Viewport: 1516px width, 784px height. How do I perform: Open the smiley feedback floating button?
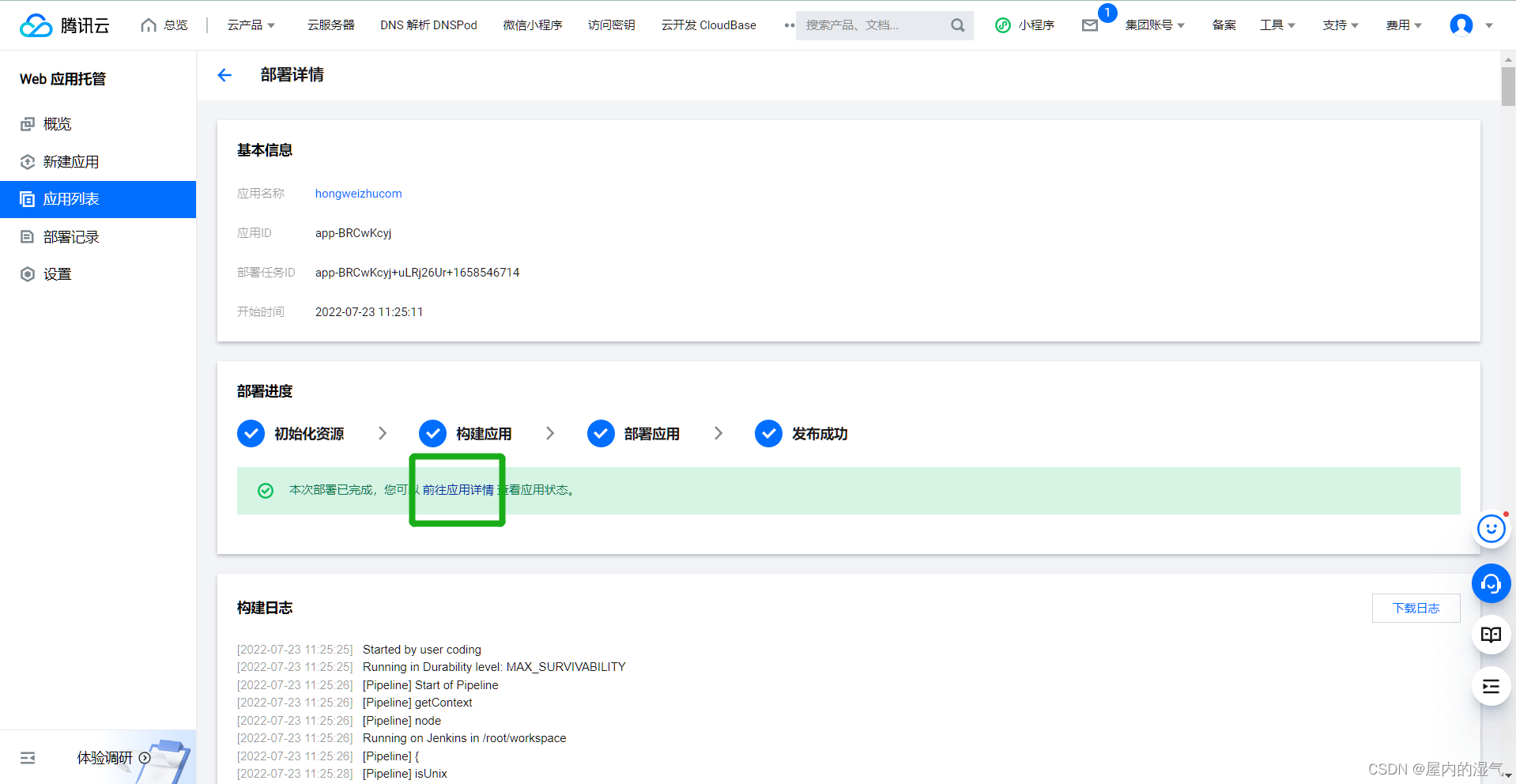1491,528
